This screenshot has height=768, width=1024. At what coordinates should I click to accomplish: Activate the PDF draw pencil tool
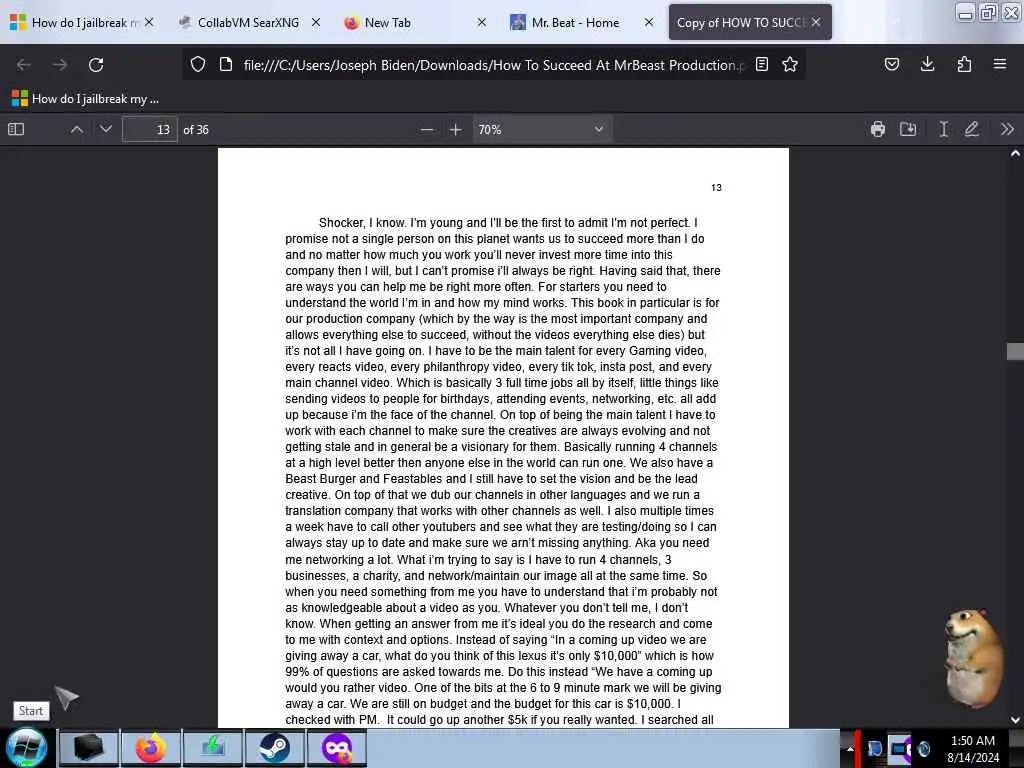pyautogui.click(x=972, y=129)
